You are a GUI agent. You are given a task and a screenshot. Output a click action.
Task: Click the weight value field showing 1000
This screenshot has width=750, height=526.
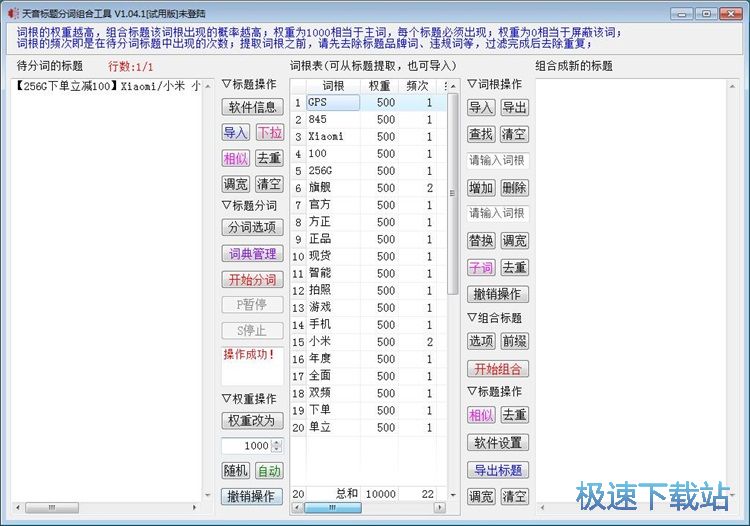pyautogui.click(x=248, y=446)
